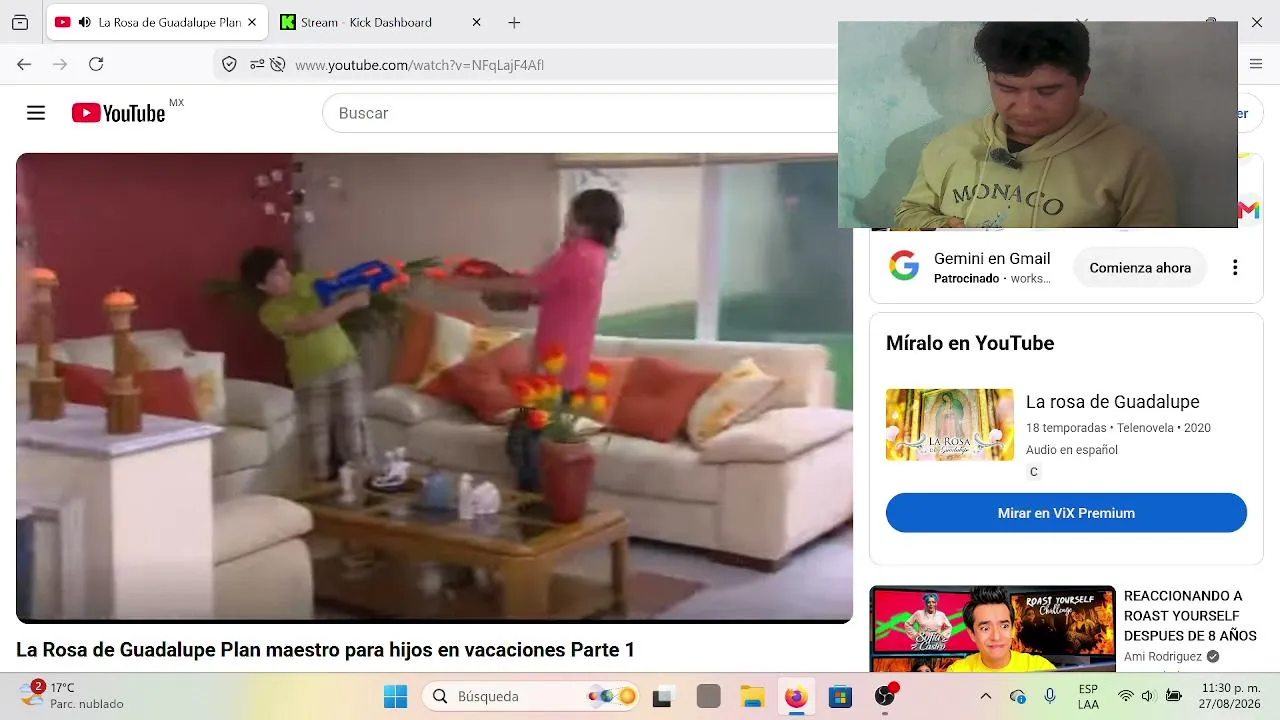
Task: Mute the audio icon on the YouTube tab
Action: [x=85, y=22]
